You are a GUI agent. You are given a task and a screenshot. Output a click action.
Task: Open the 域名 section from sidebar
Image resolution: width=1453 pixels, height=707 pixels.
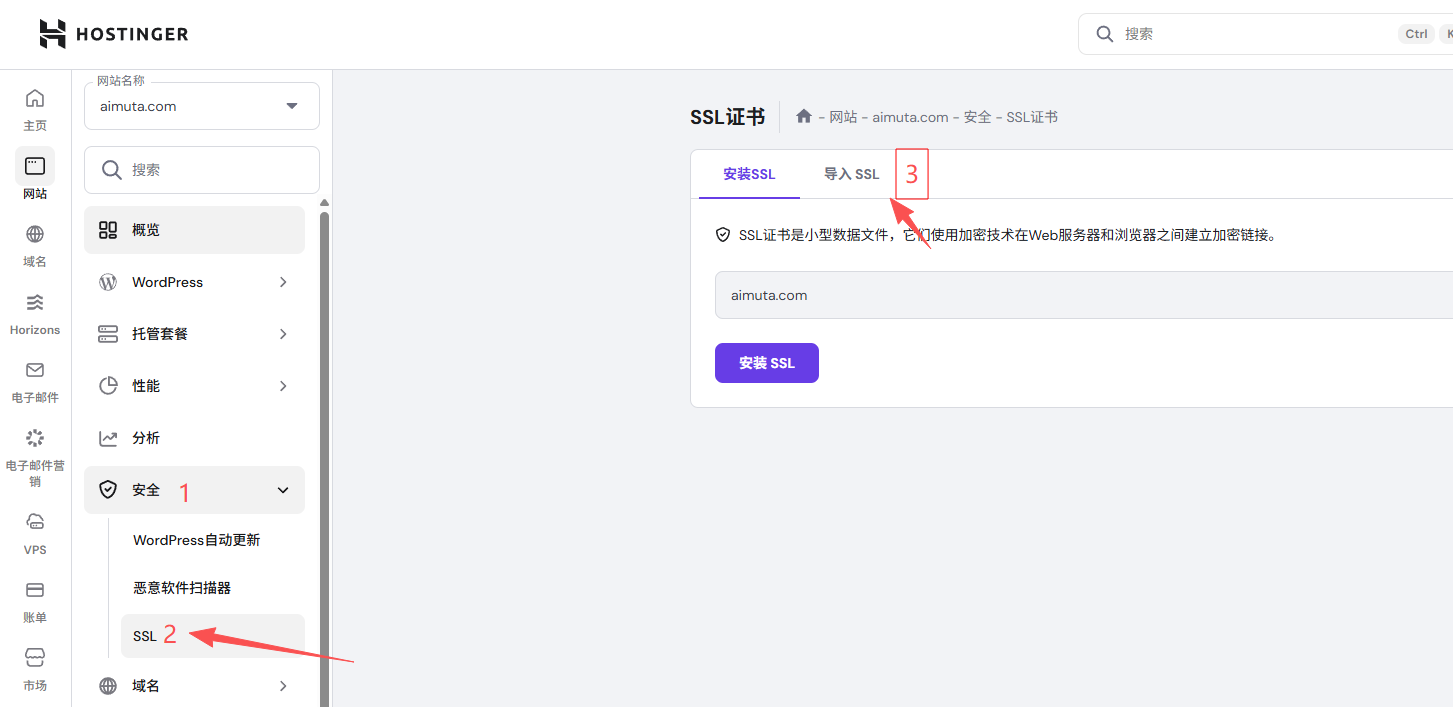(x=35, y=244)
